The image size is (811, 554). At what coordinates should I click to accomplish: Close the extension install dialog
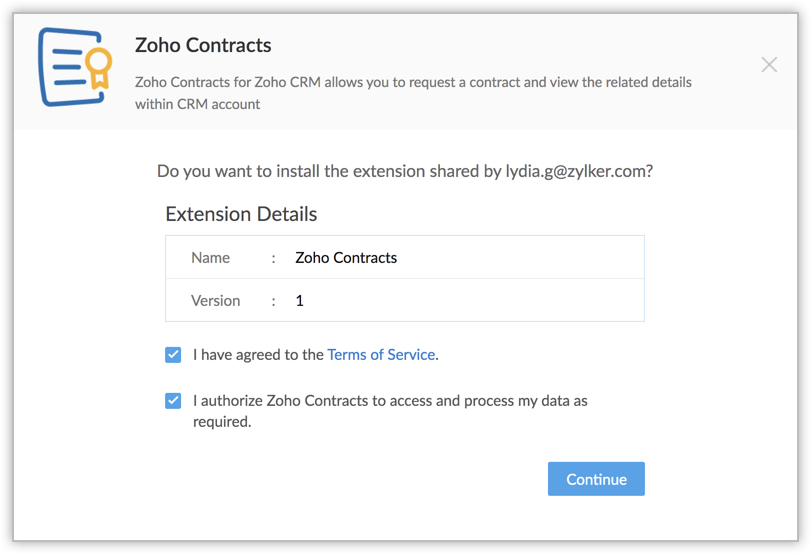tap(768, 65)
